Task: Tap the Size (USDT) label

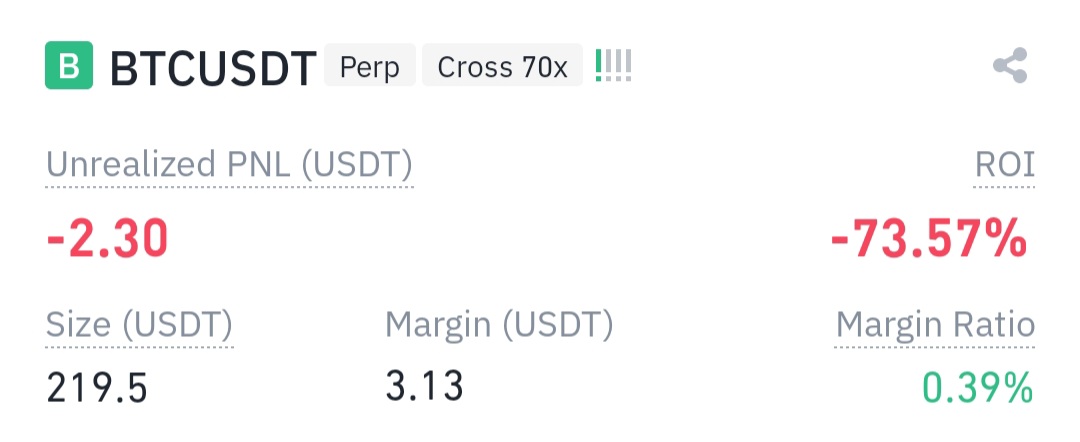Action: (x=139, y=325)
